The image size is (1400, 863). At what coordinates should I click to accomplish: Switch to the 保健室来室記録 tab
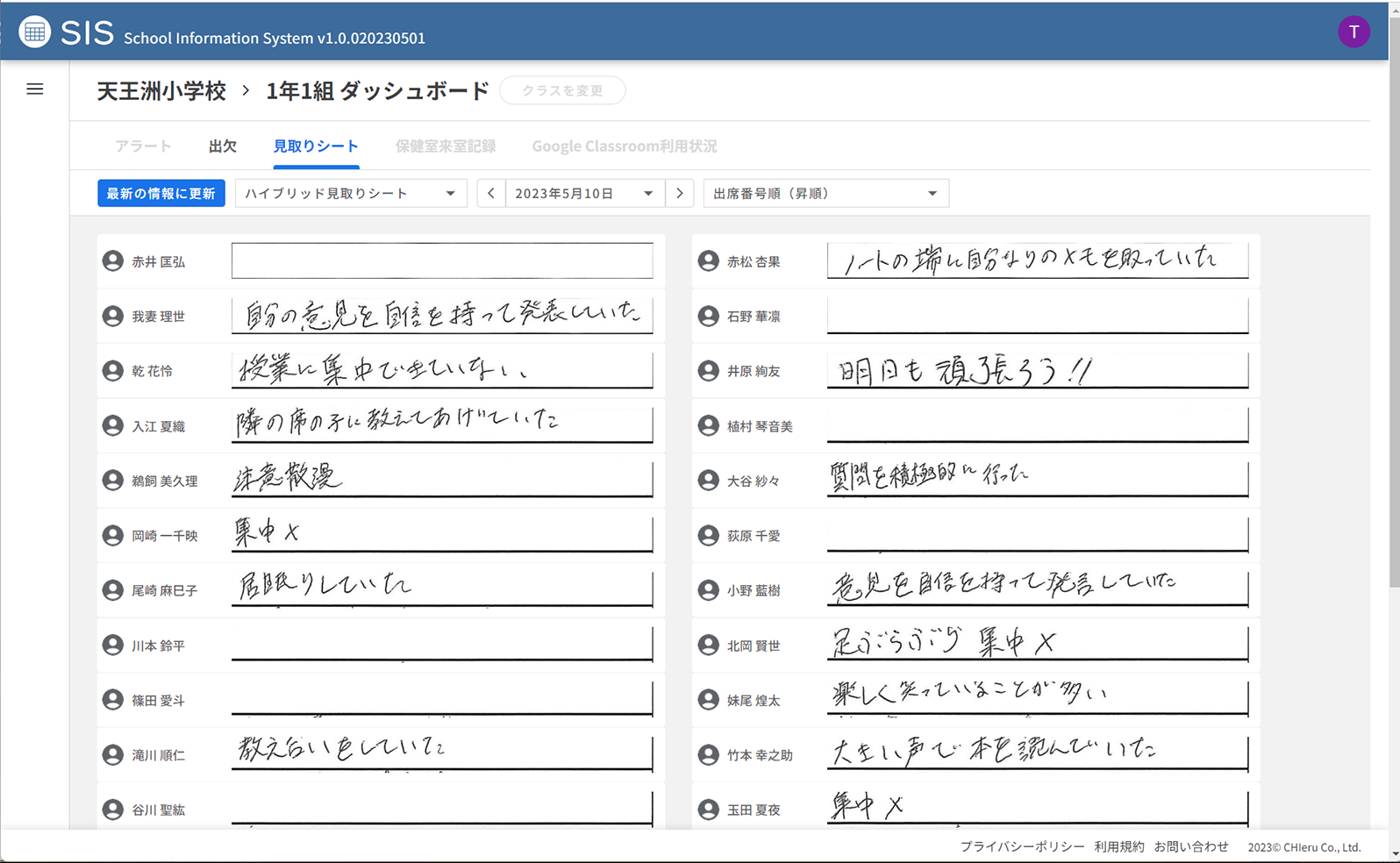446,146
